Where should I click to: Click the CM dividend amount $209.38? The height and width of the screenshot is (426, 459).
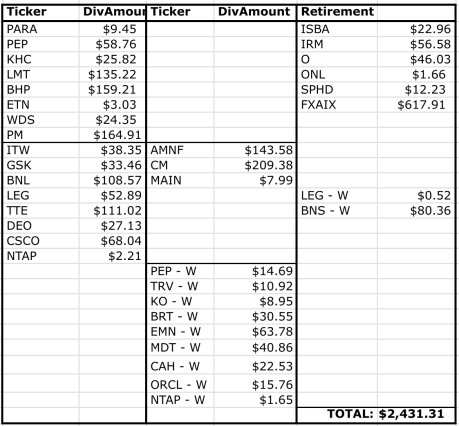coord(255,165)
